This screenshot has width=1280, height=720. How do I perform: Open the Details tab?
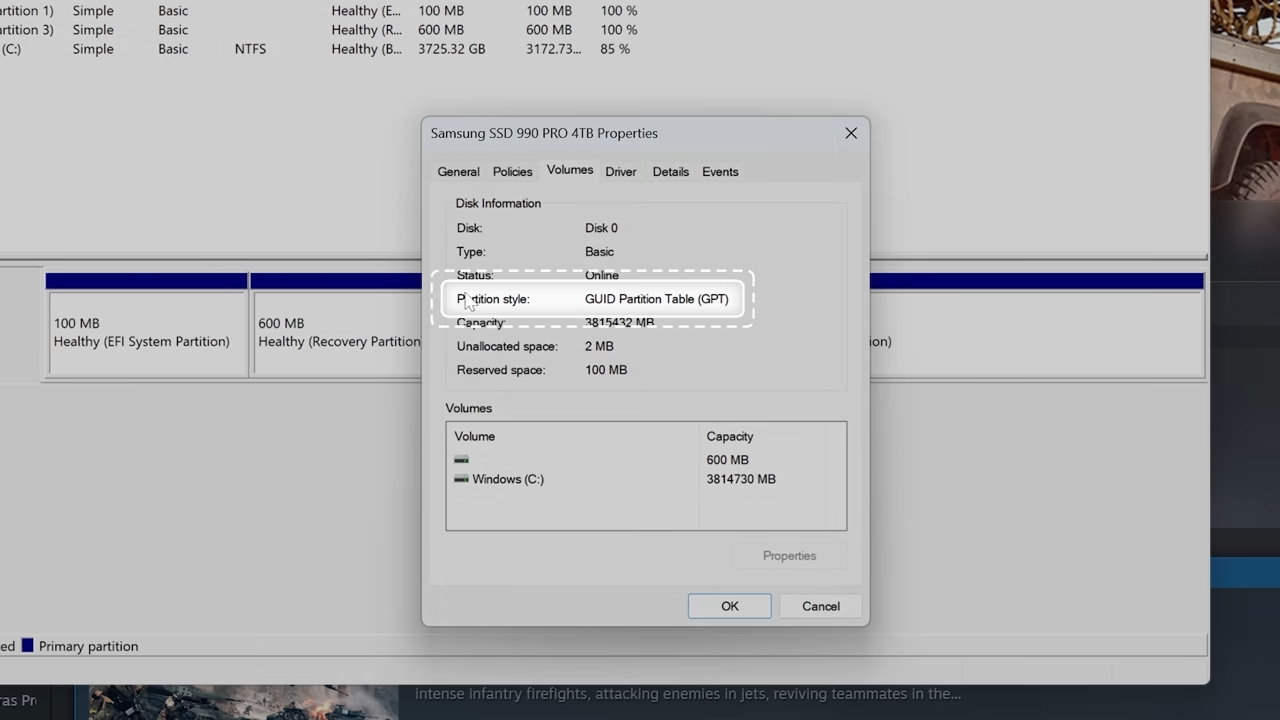pyautogui.click(x=670, y=172)
